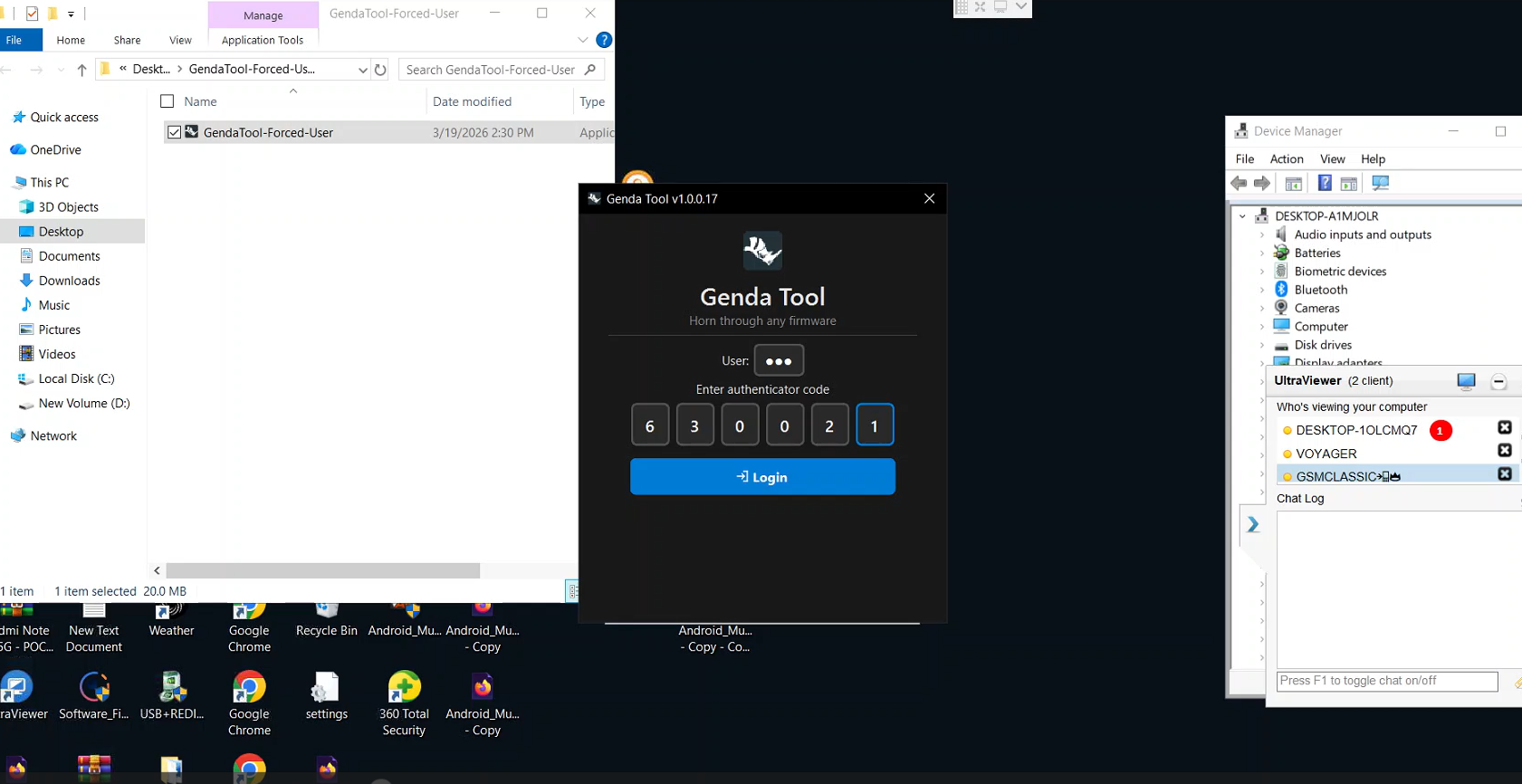Click the Device Manager back arrow toolbar icon
Image resolution: width=1522 pixels, height=784 pixels.
coord(1240,183)
